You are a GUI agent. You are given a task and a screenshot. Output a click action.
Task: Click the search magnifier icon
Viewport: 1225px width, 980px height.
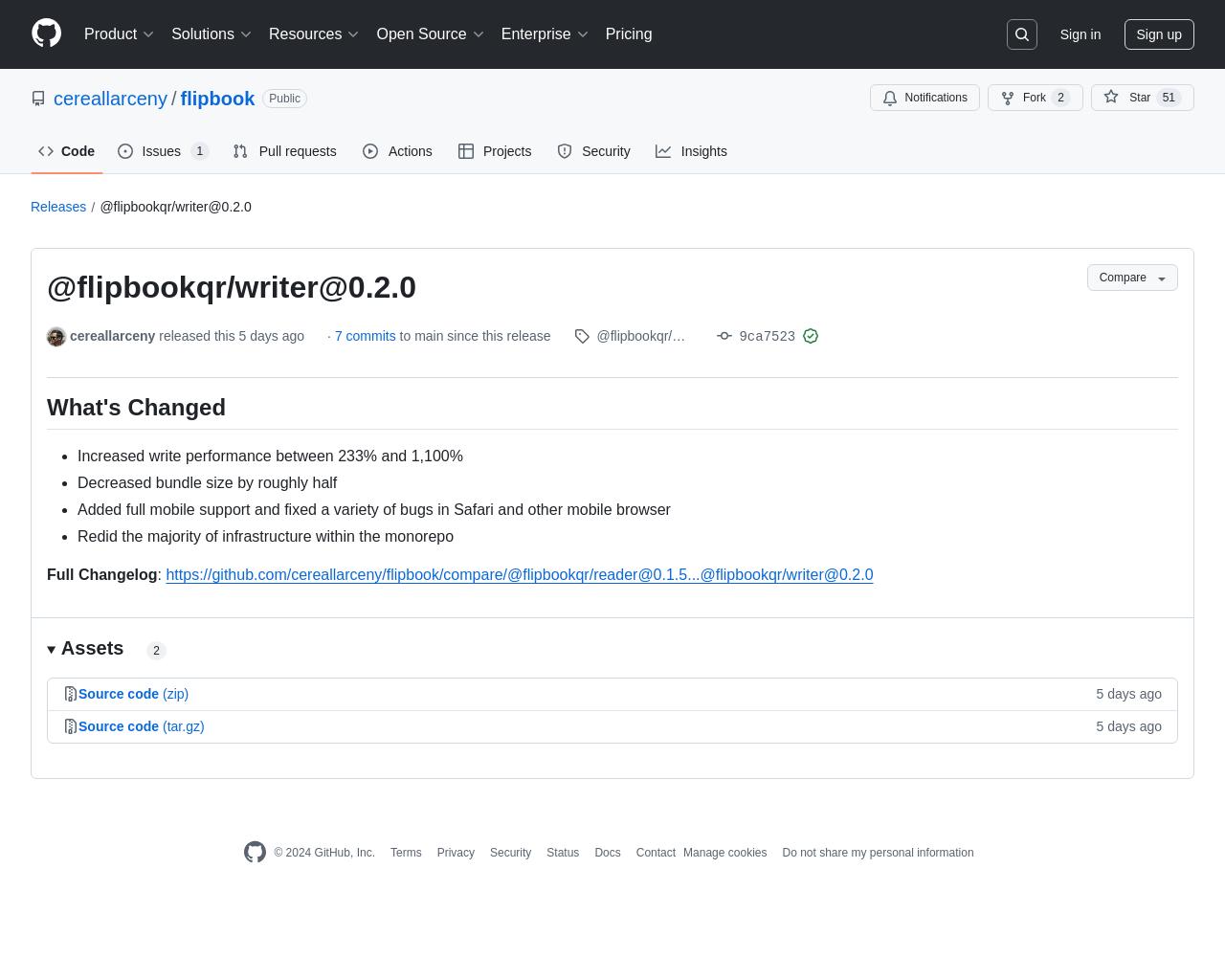coord(1022,34)
